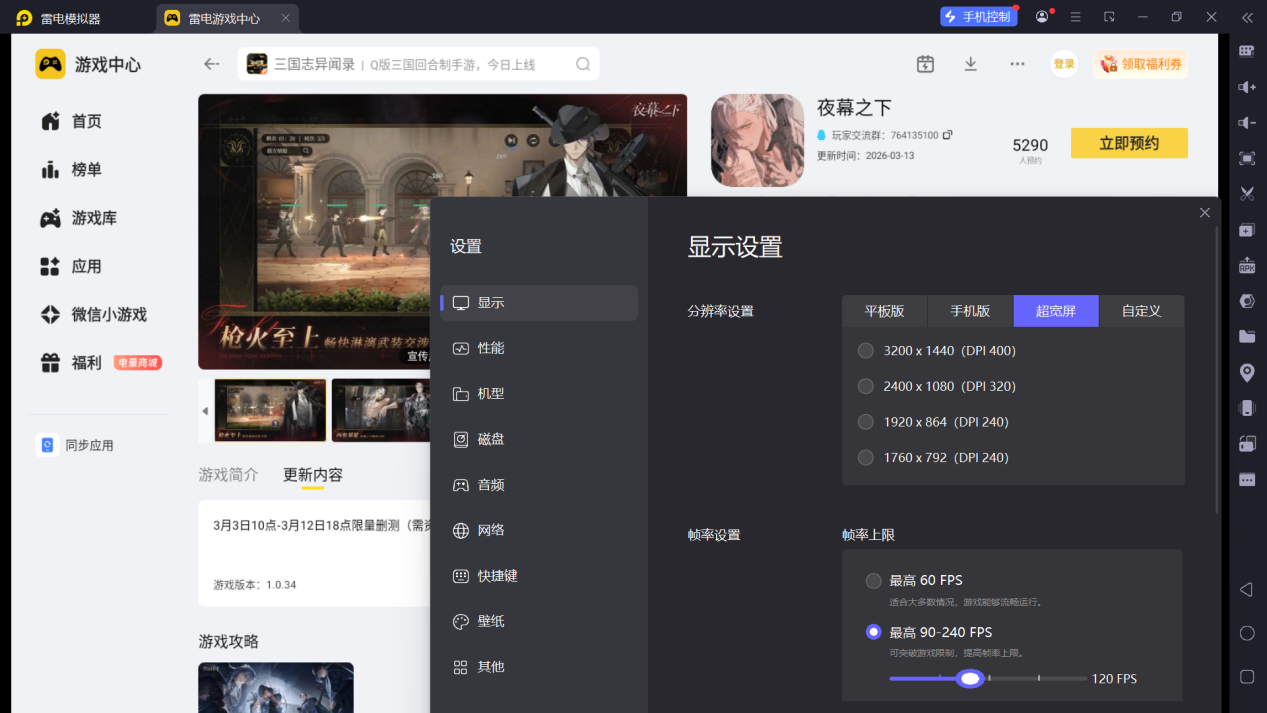
Task: Click the 登录 login button
Action: point(1064,64)
